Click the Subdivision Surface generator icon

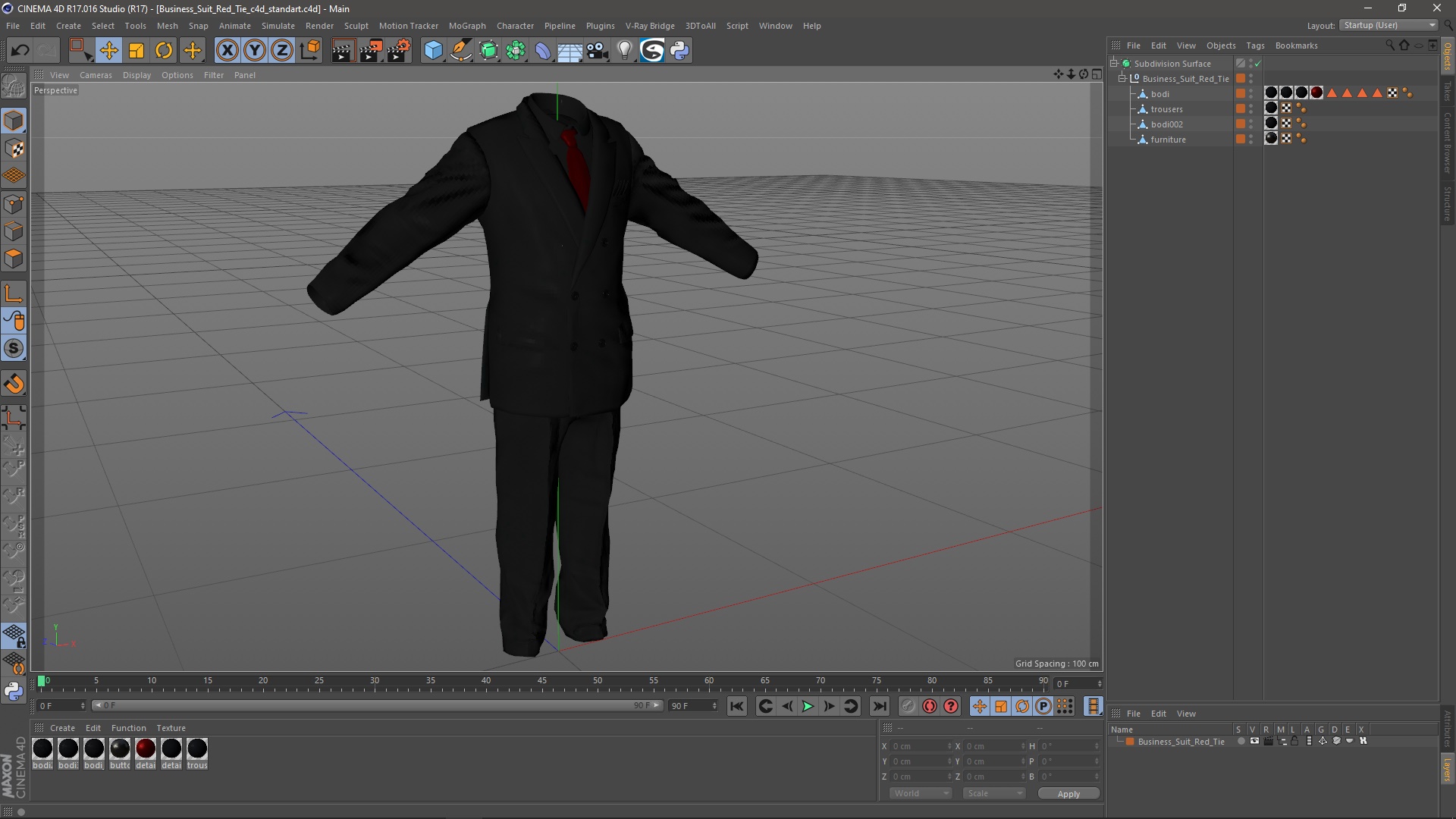tap(488, 51)
